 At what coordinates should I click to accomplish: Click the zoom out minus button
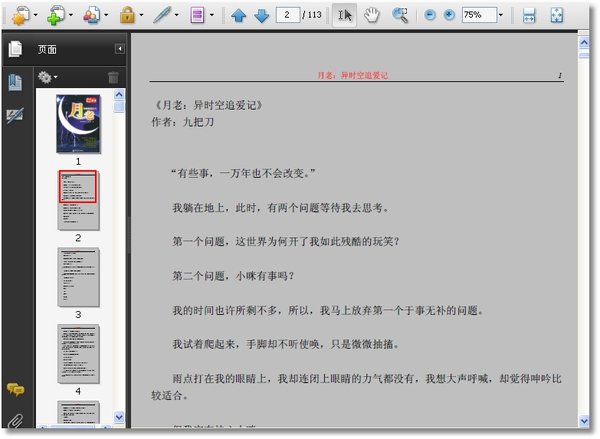(430, 15)
